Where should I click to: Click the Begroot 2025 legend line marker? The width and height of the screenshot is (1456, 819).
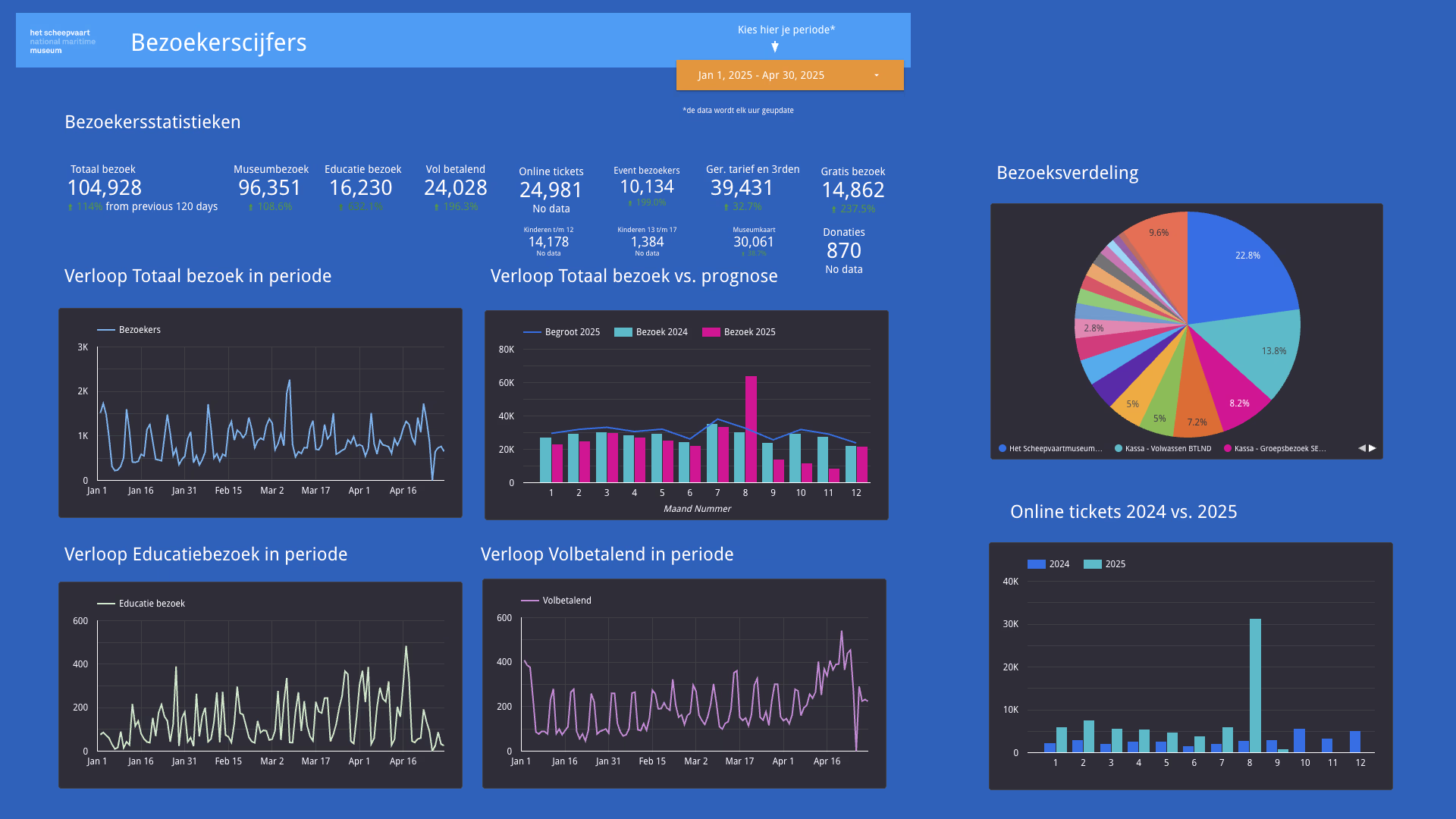[x=532, y=332]
